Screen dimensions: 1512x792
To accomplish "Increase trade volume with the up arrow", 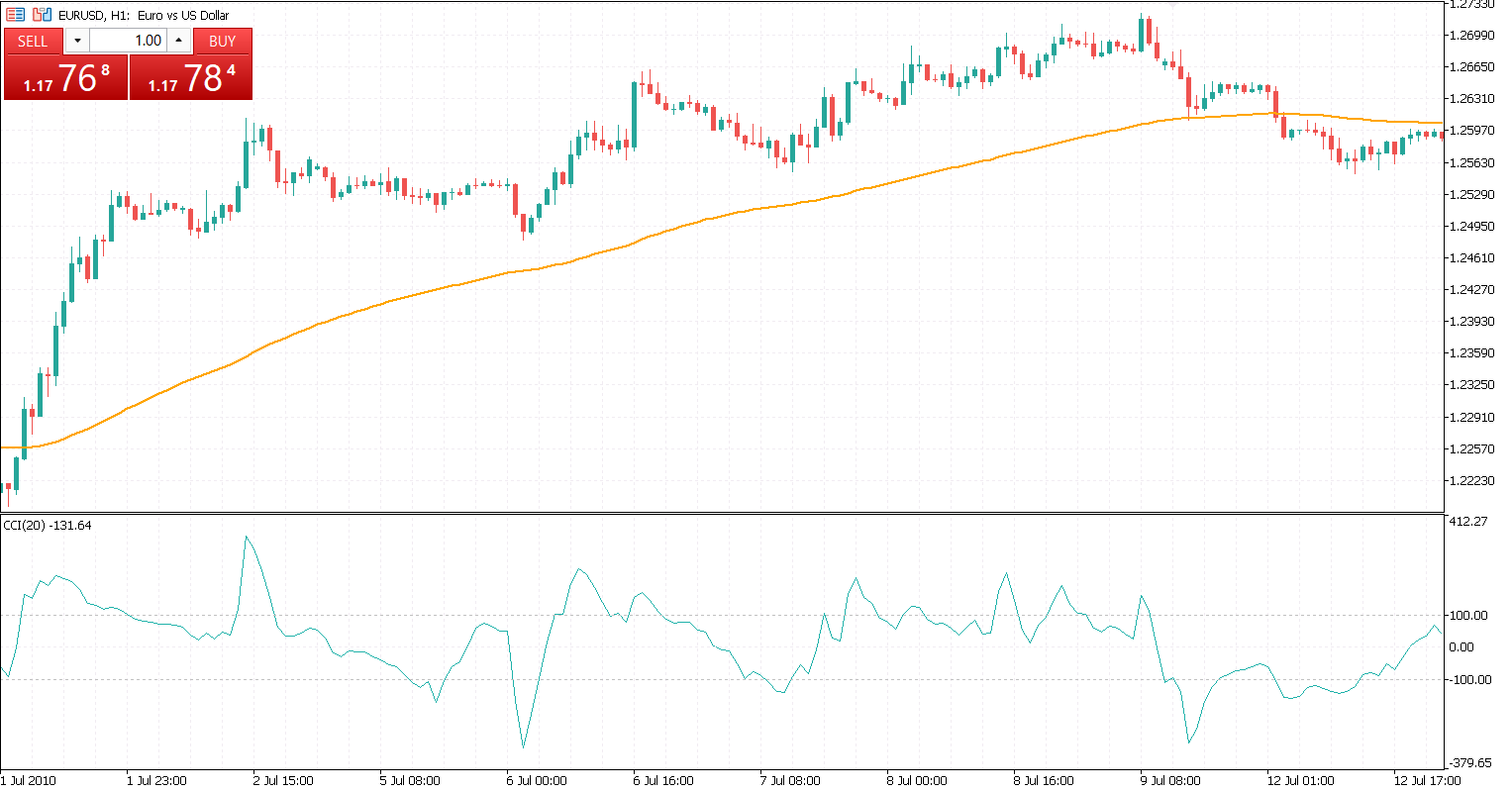I will [178, 41].
